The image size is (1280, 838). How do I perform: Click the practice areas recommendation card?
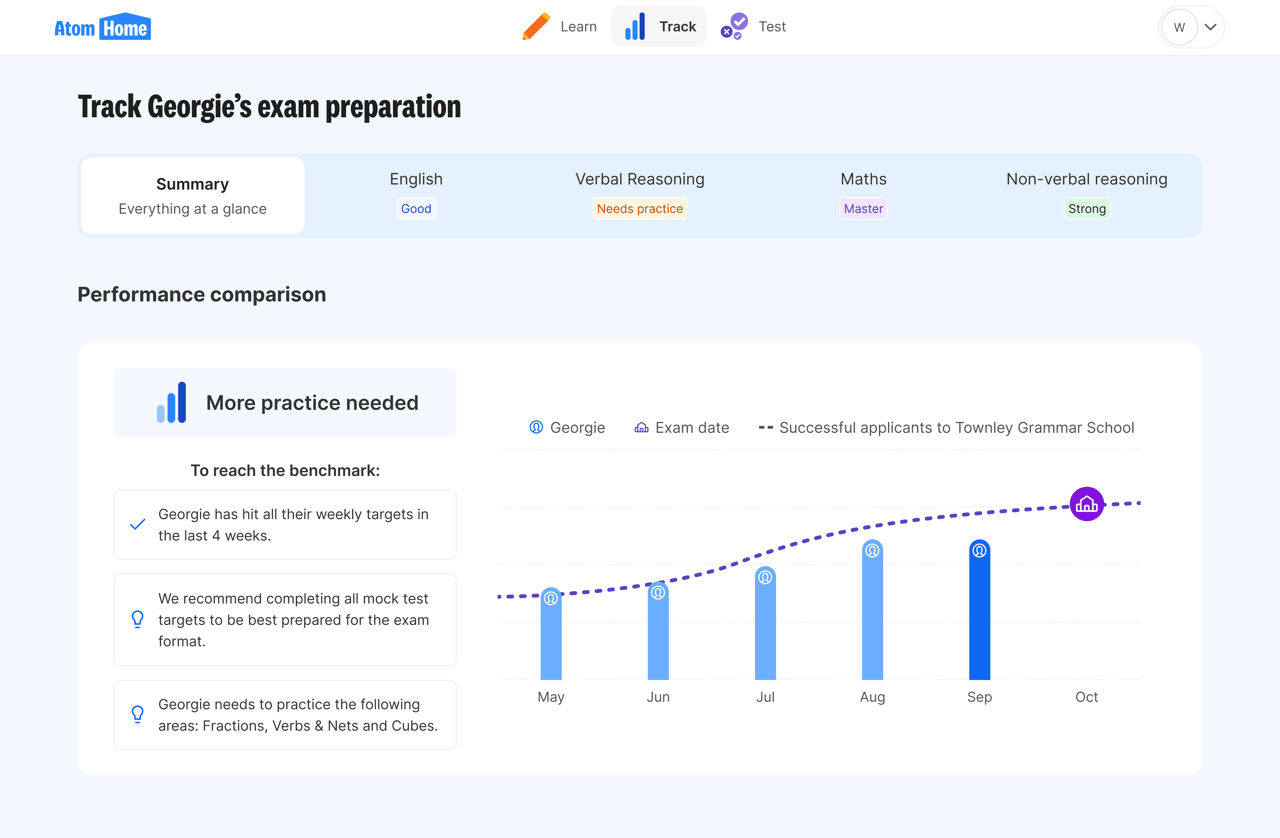coord(285,715)
